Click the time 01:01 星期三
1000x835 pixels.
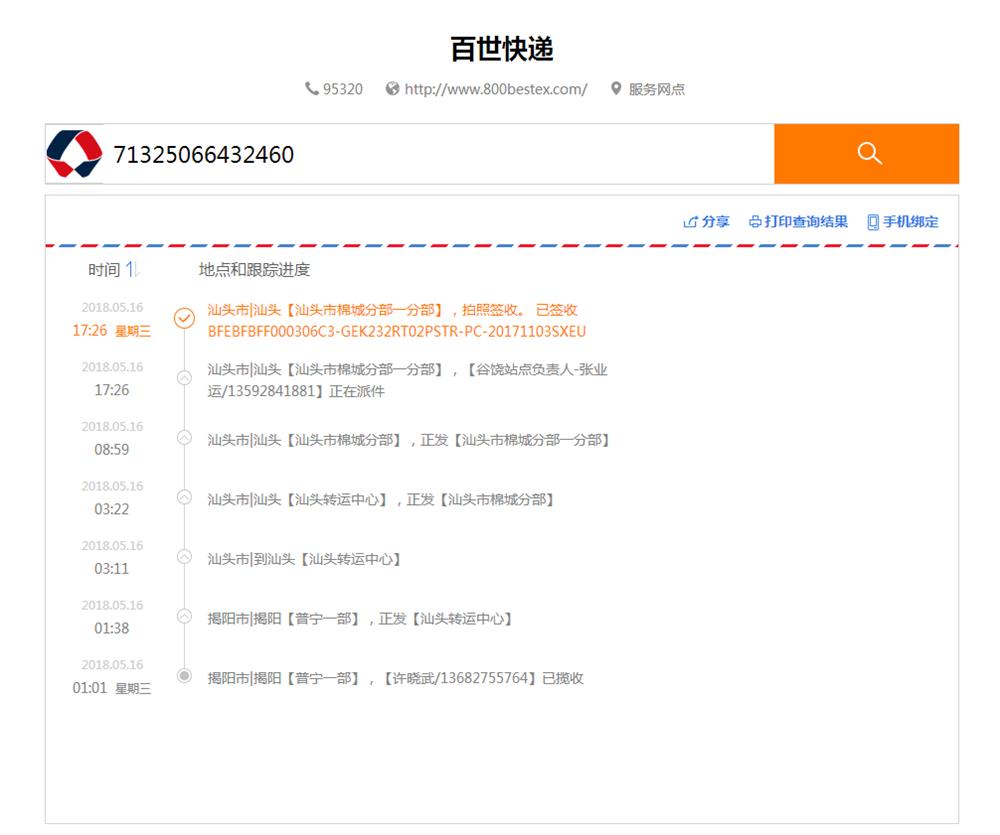coord(112,688)
